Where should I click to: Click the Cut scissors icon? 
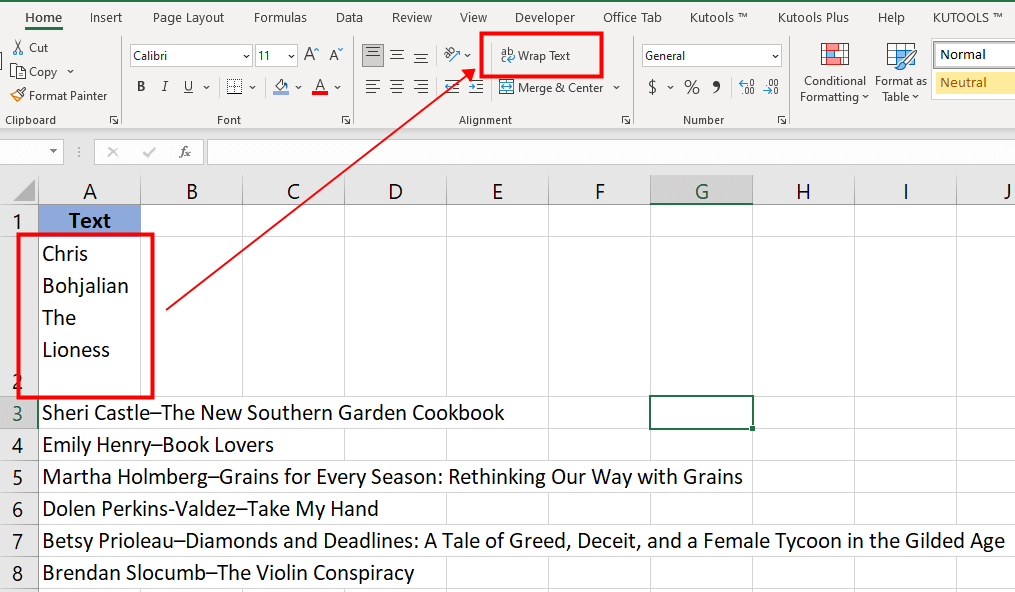pyautogui.click(x=18, y=47)
